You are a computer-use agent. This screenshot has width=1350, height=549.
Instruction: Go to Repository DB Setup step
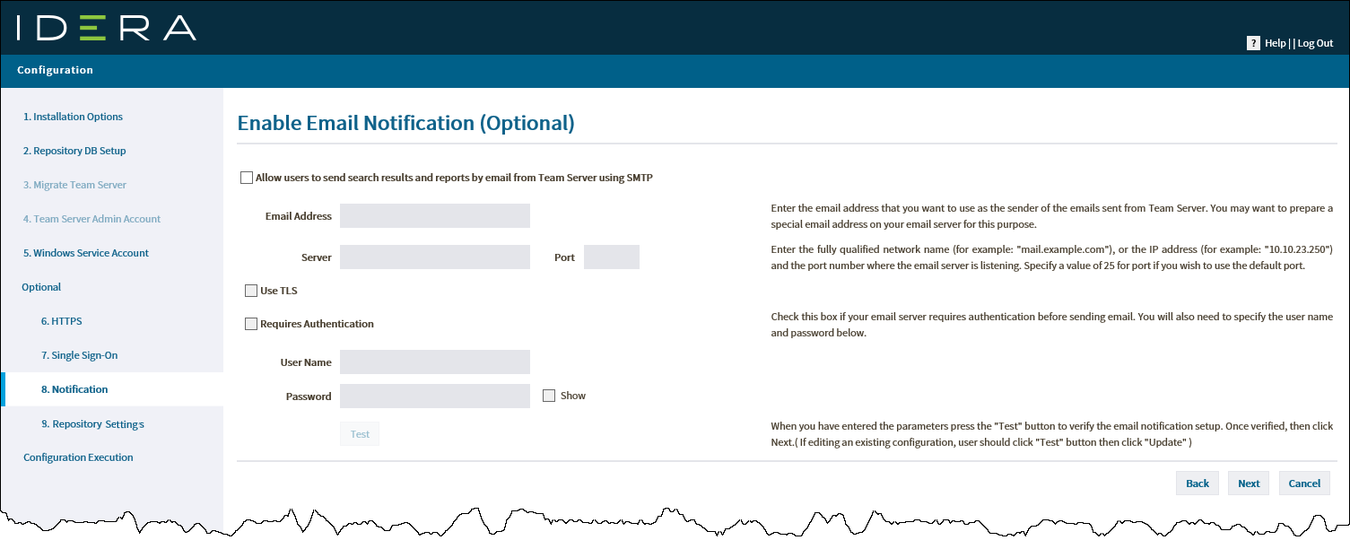[x=74, y=151]
